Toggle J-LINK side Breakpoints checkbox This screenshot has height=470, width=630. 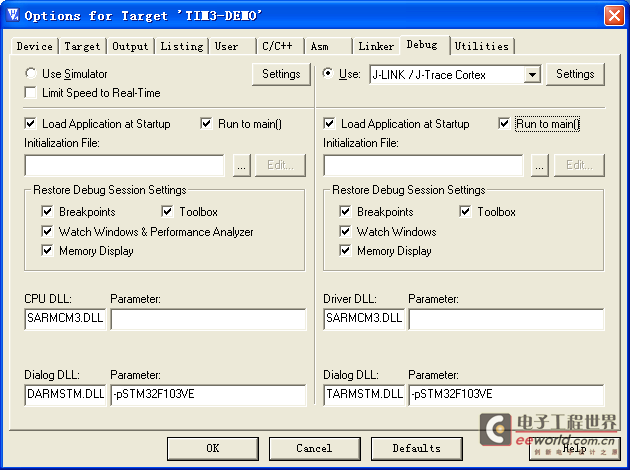pyautogui.click(x=345, y=211)
